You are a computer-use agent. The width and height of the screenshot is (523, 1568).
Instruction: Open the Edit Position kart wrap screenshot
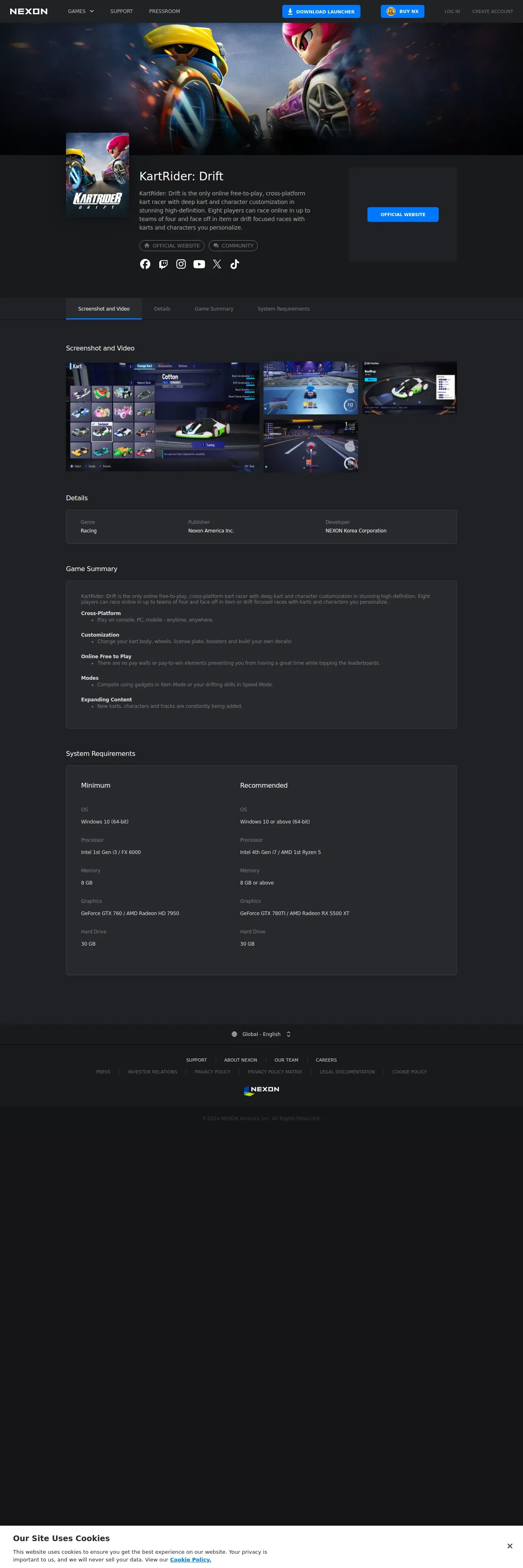pyautogui.click(x=410, y=388)
